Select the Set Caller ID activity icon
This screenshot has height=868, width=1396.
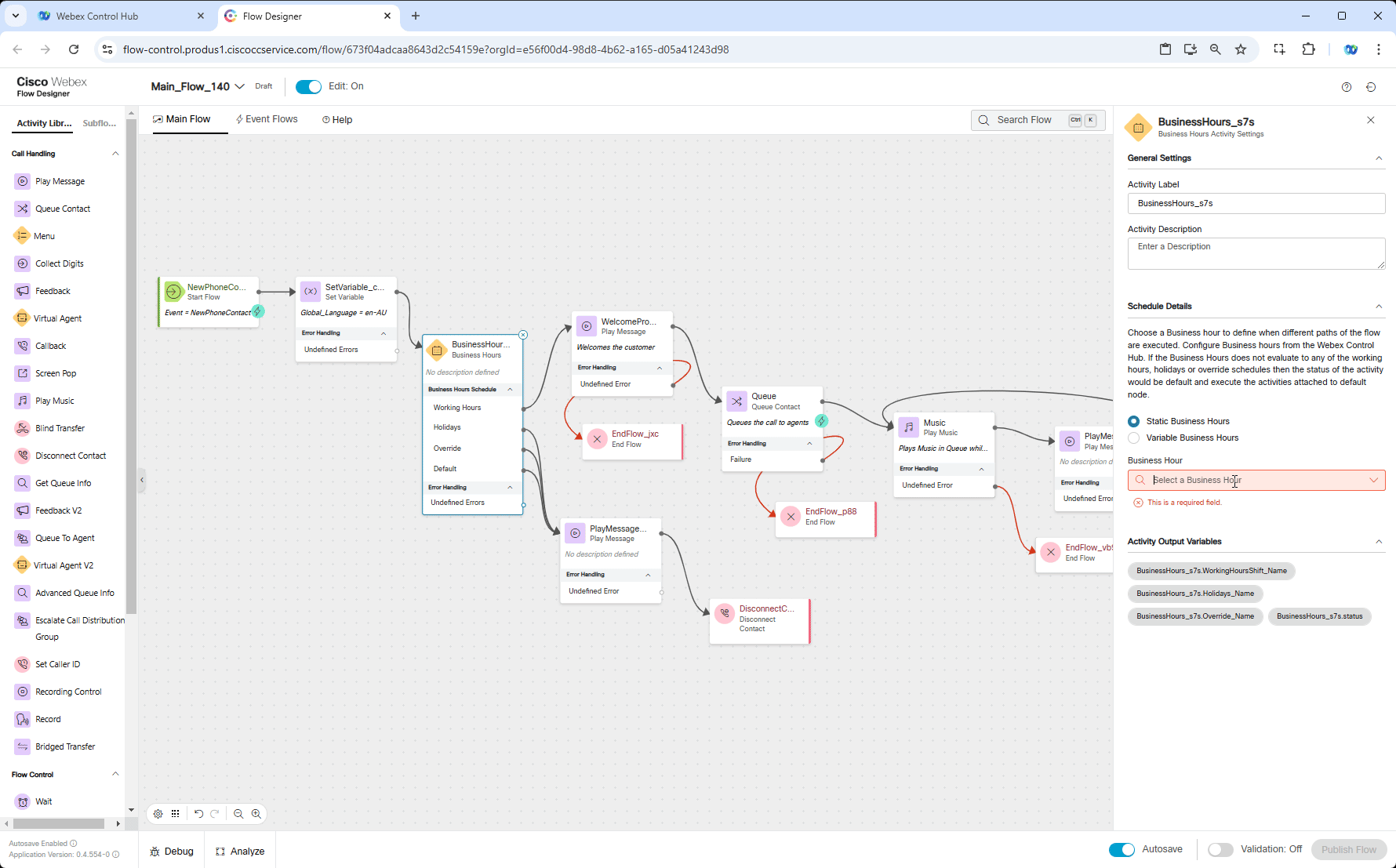(x=23, y=664)
